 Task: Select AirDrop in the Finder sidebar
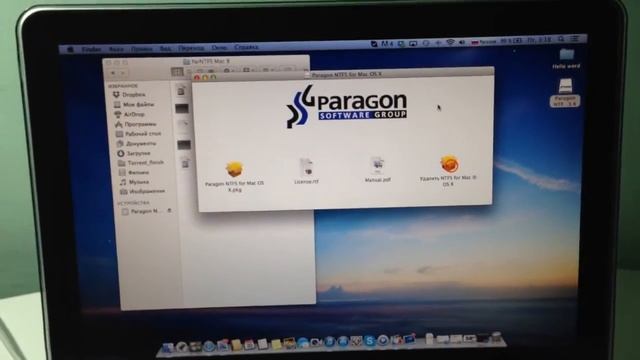130,114
